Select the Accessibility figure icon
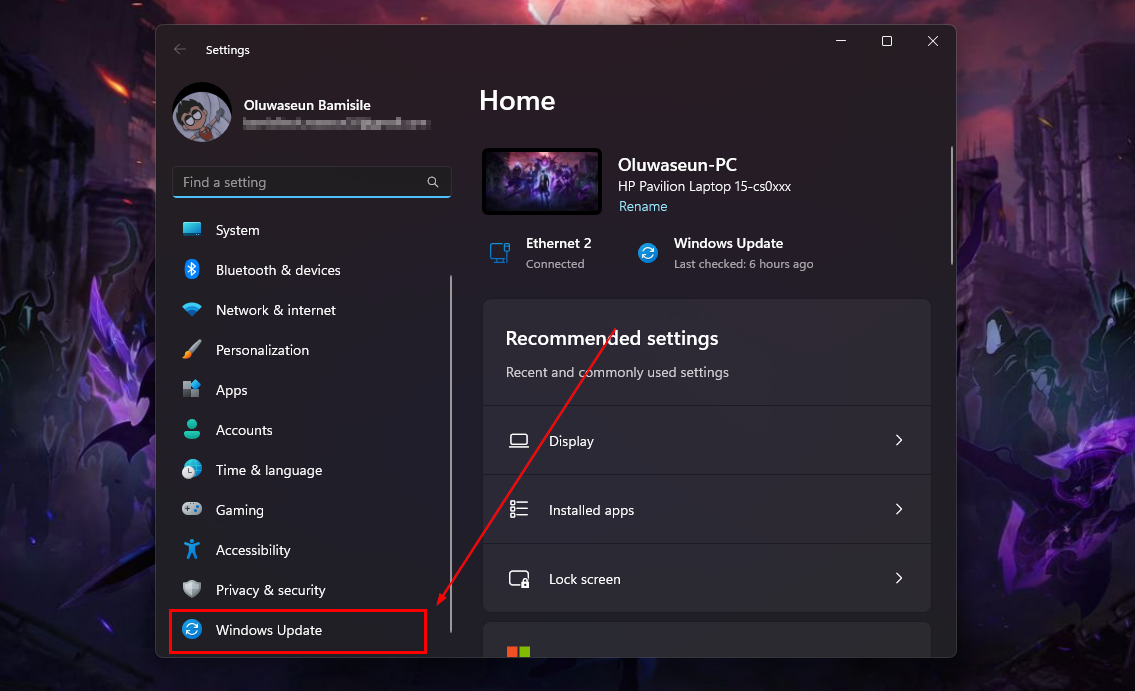The image size is (1135, 691). point(192,550)
